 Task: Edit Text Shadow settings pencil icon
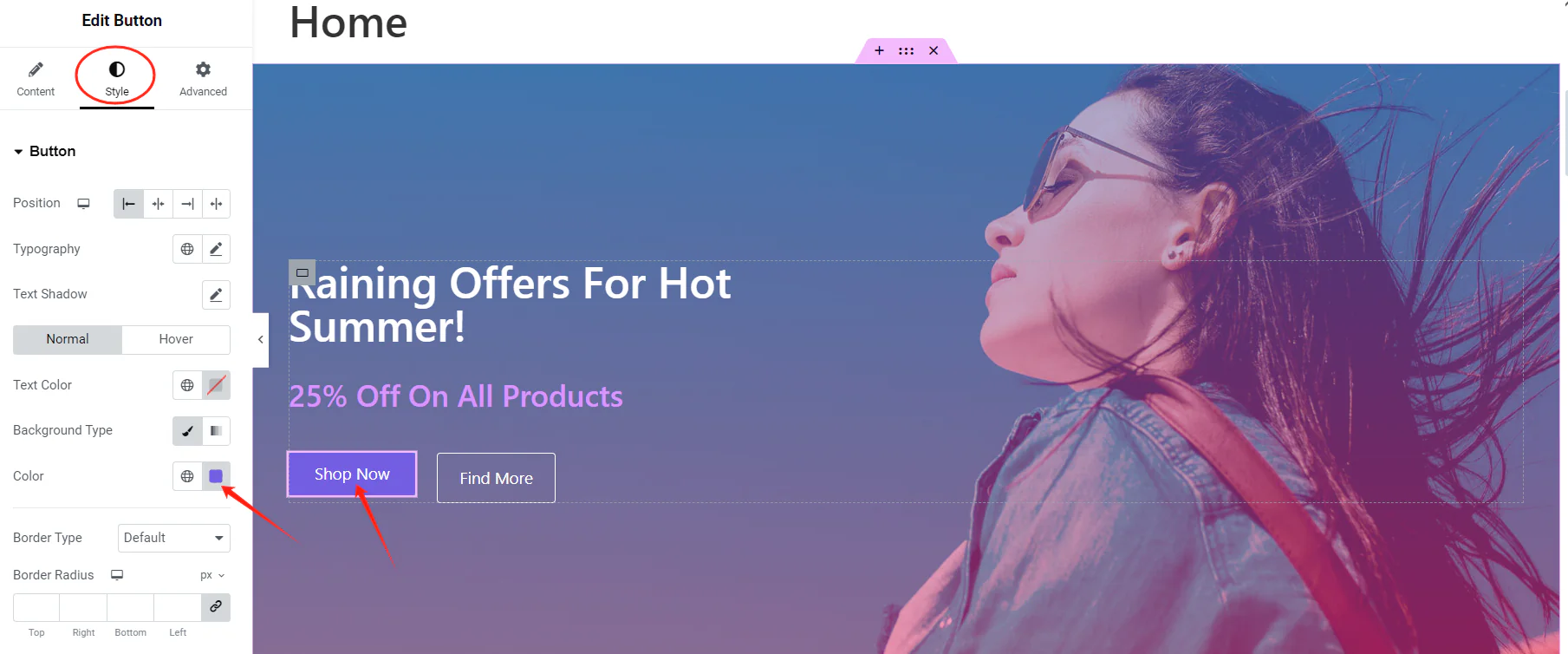(x=216, y=294)
